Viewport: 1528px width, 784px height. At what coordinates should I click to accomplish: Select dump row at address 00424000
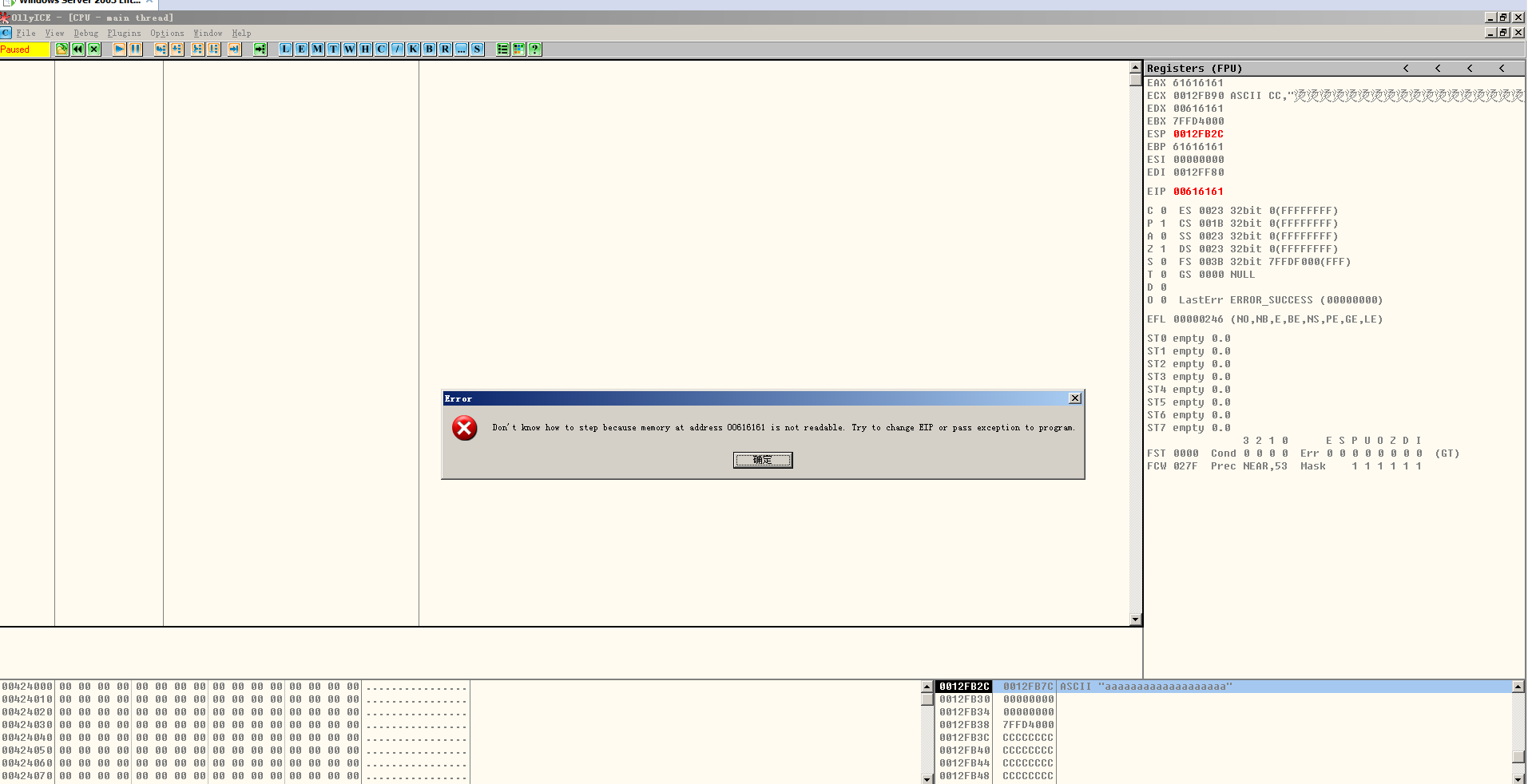click(x=235, y=687)
